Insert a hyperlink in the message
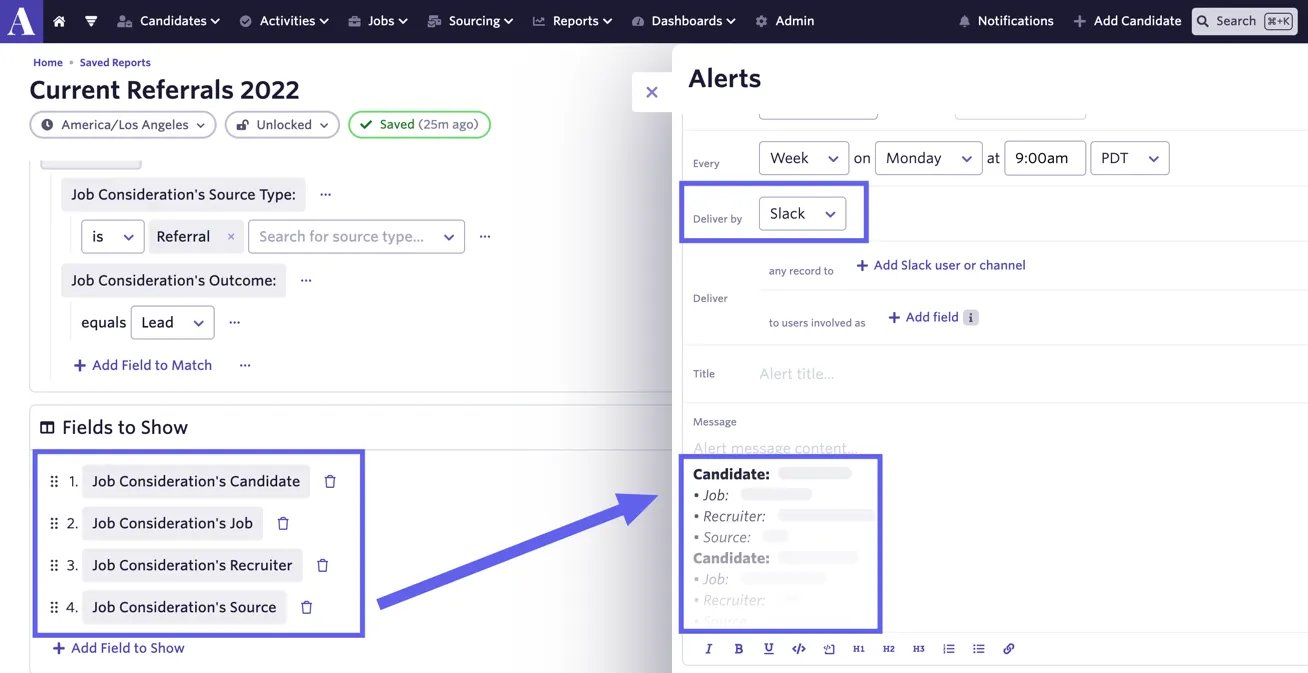1308x673 pixels. click(1009, 649)
